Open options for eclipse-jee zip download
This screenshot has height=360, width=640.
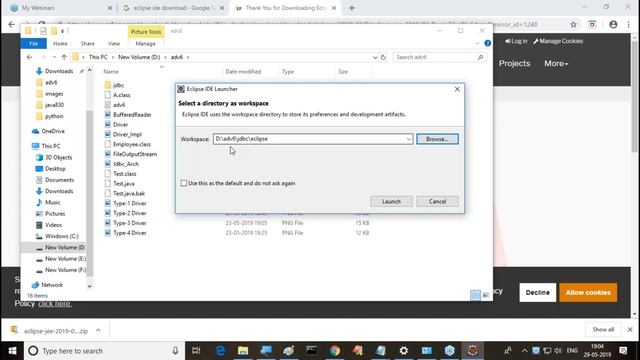click(98, 331)
